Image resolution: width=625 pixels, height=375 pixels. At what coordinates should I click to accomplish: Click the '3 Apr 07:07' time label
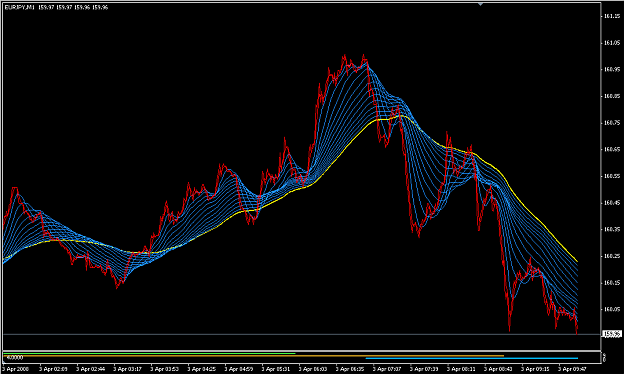387,369
